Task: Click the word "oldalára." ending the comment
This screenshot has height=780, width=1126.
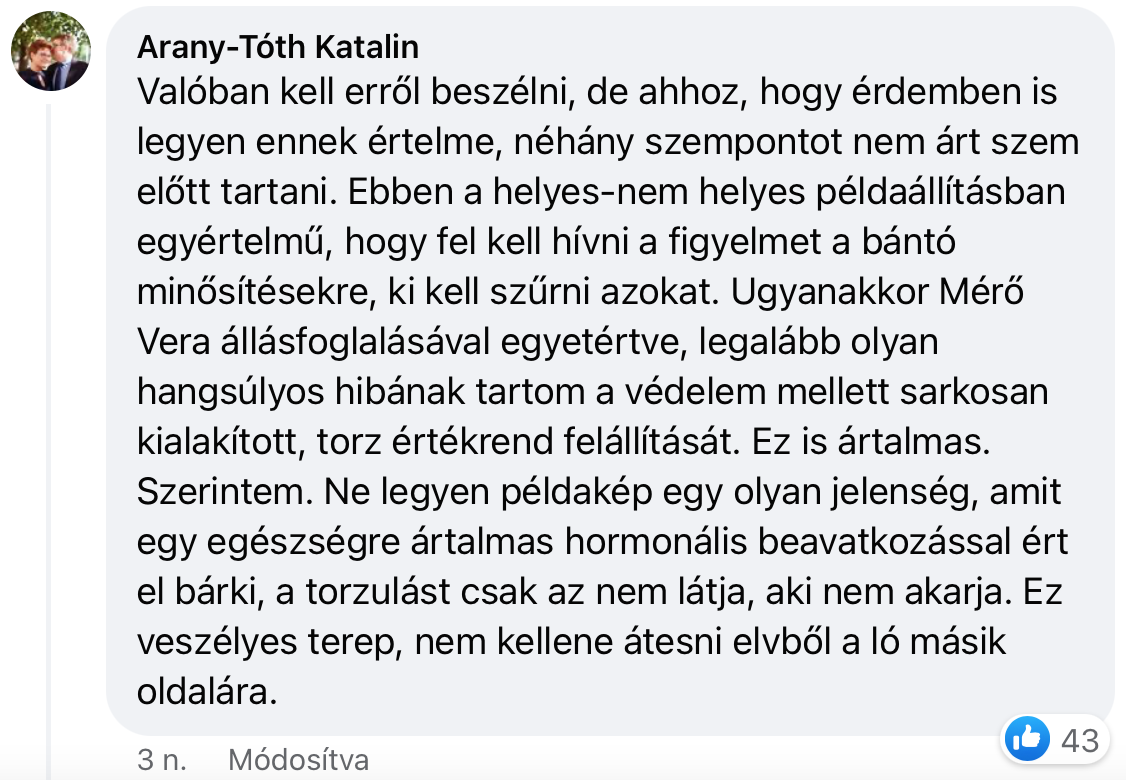Action: pos(204,692)
